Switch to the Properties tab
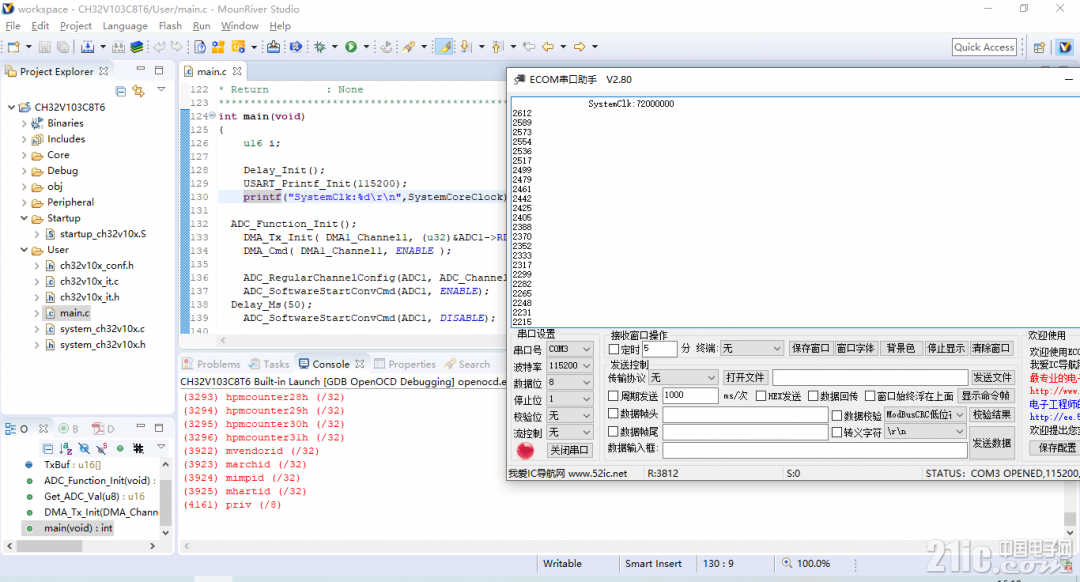The image size is (1080, 582). coord(405,364)
